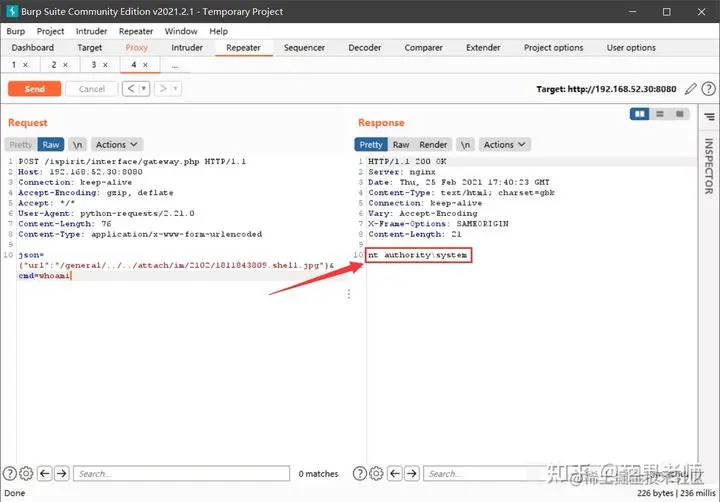The width and height of the screenshot is (720, 502).
Task: Select combined tabbed layout icon
Action: tap(680, 114)
